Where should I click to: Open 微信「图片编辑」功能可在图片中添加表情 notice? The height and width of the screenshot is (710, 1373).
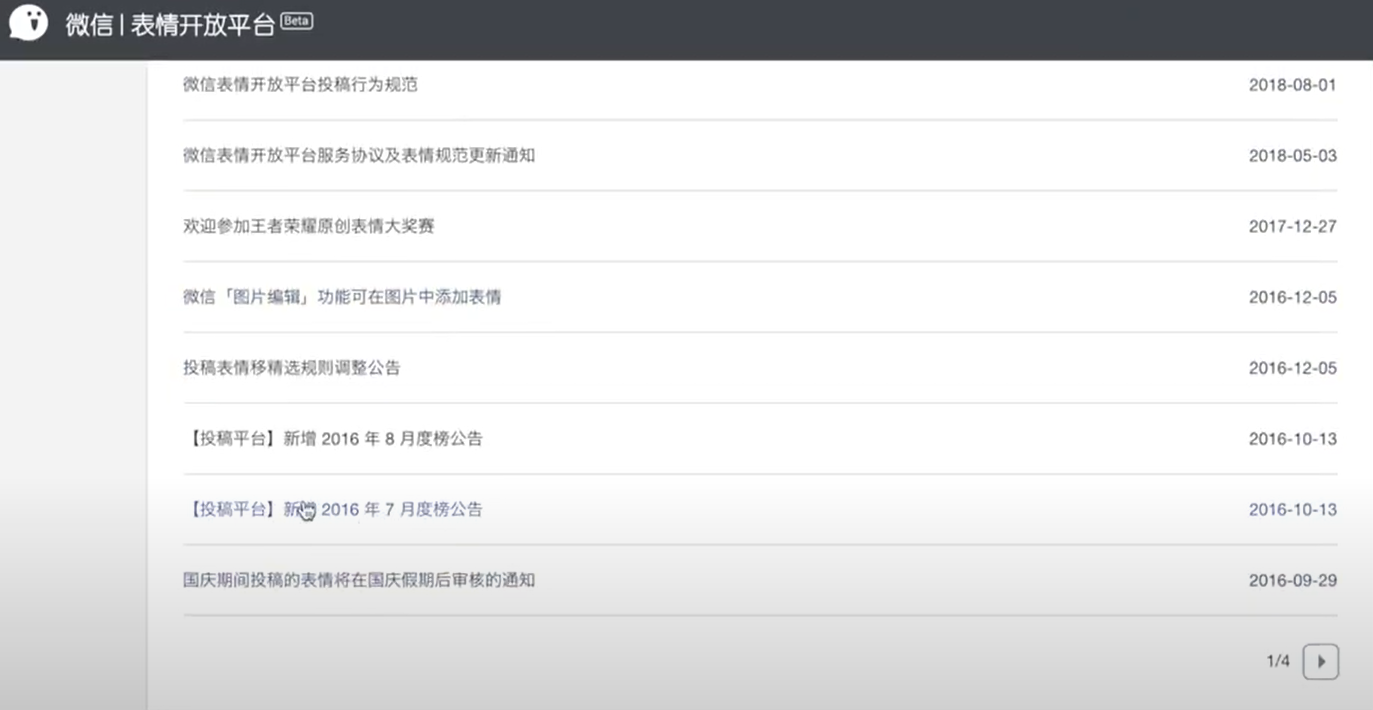(342, 297)
